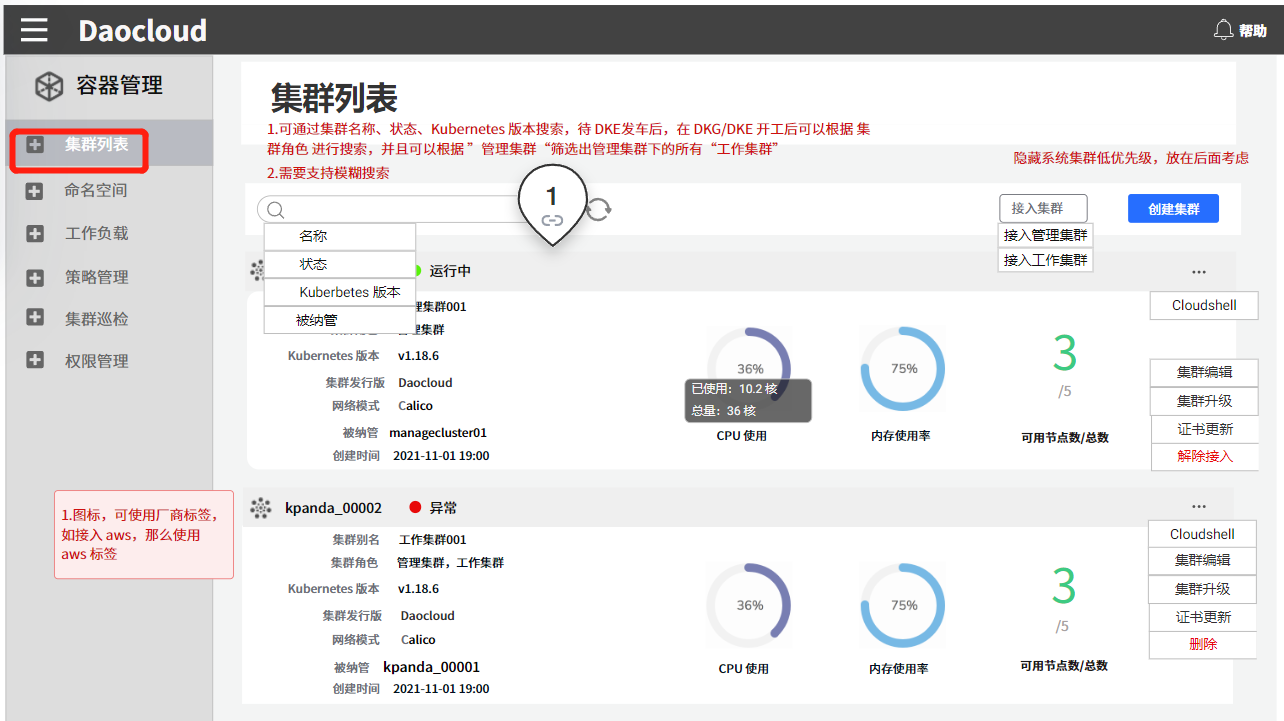Click 运行中 status label
The image size is (1284, 721).
click(x=450, y=271)
